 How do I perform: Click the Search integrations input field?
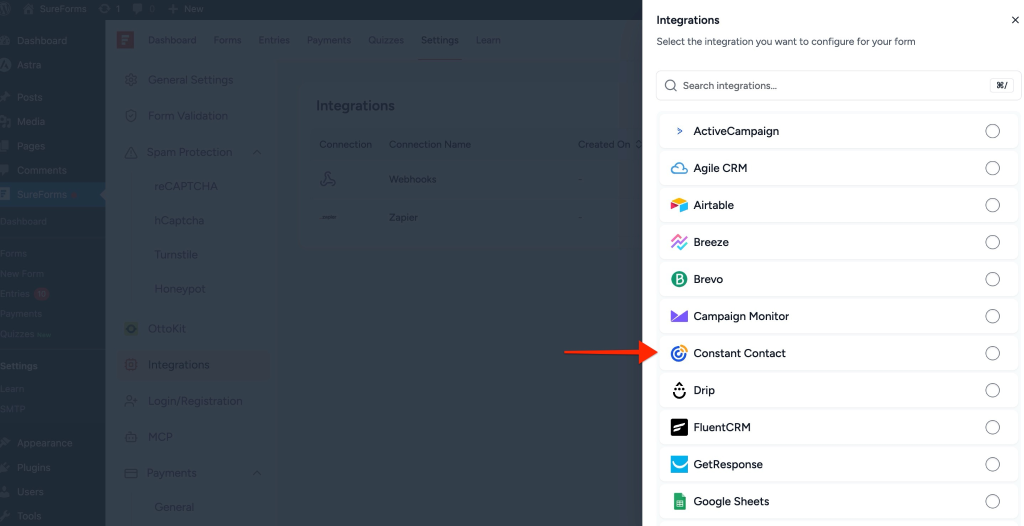pyautogui.click(x=839, y=86)
